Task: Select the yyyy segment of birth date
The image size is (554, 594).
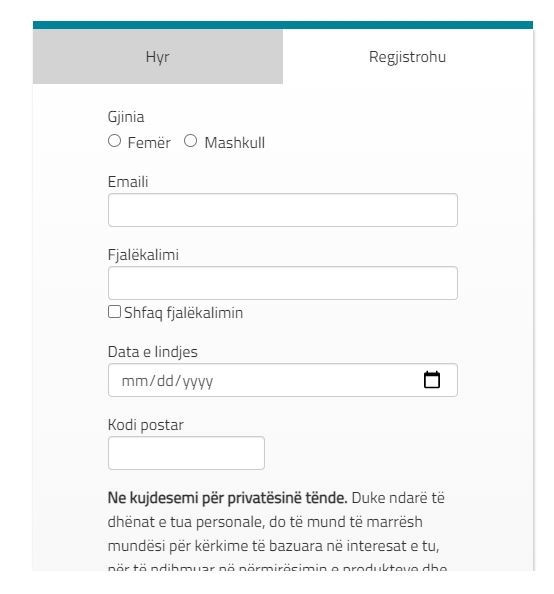Action: (197, 381)
